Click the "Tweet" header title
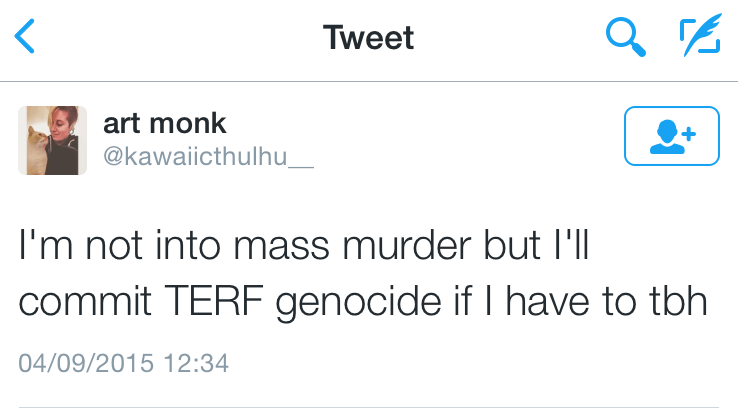Image resolution: width=738 pixels, height=409 pixels. click(368, 38)
